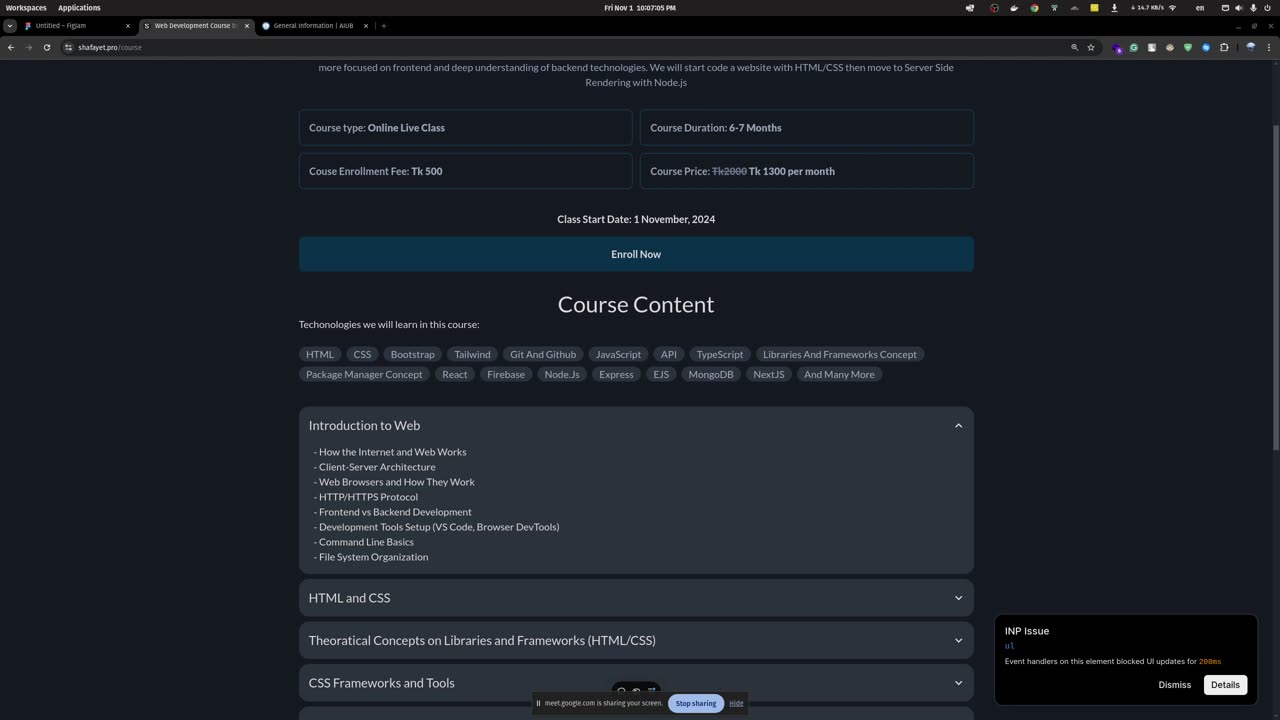
Task: Click the TypeScript technology tag
Action: pos(720,354)
